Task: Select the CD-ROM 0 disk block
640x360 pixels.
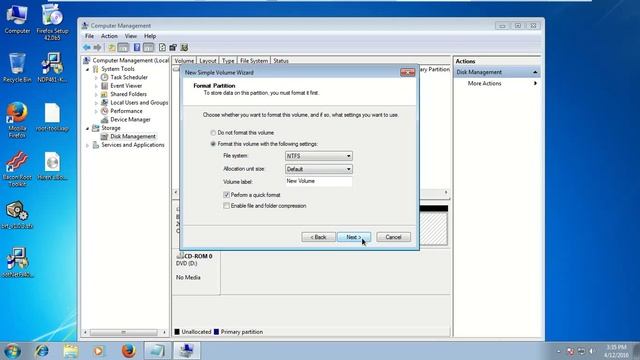Action: coord(196,272)
